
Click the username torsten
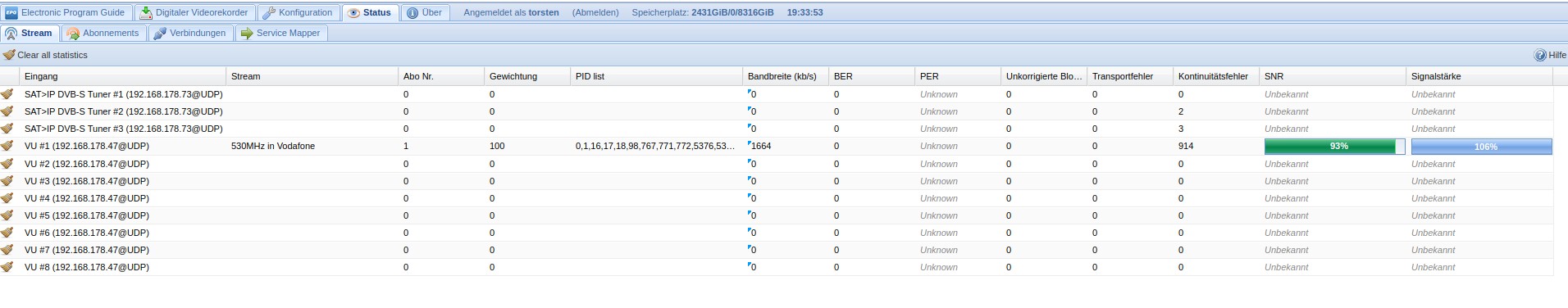[544, 12]
